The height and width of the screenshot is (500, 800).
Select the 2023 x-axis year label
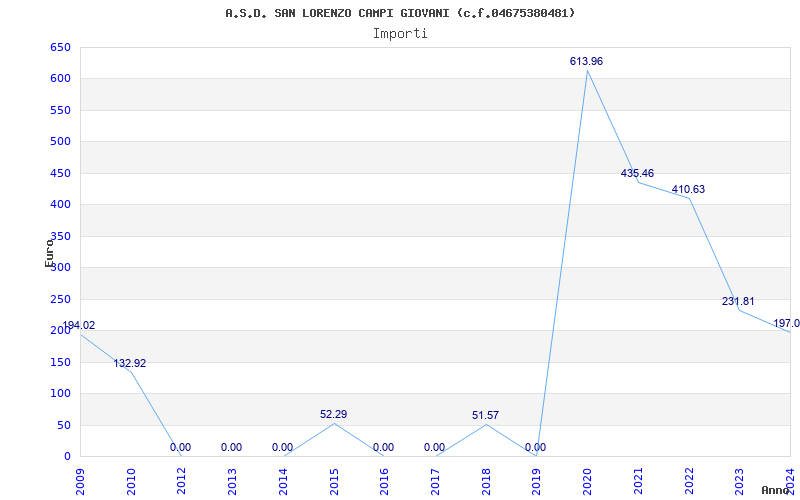[x=739, y=482]
